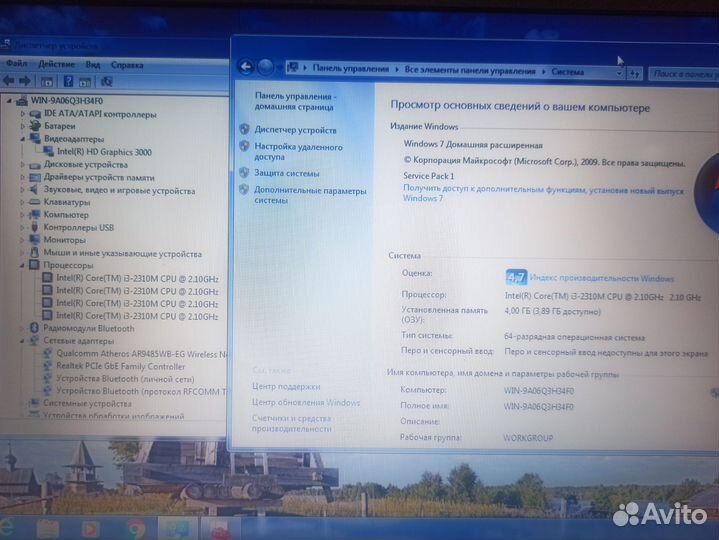Click the control panel search field
Viewport: 719px width, 540px height.
684,74
